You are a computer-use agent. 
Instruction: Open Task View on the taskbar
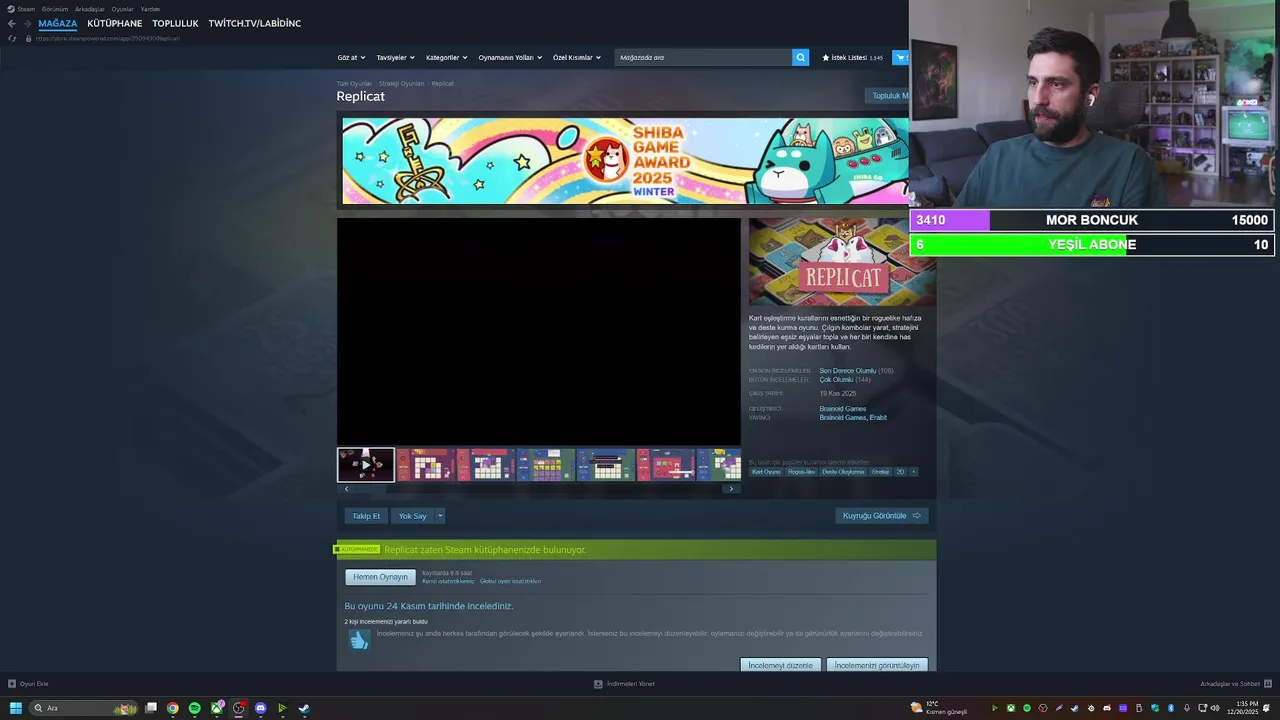click(151, 708)
